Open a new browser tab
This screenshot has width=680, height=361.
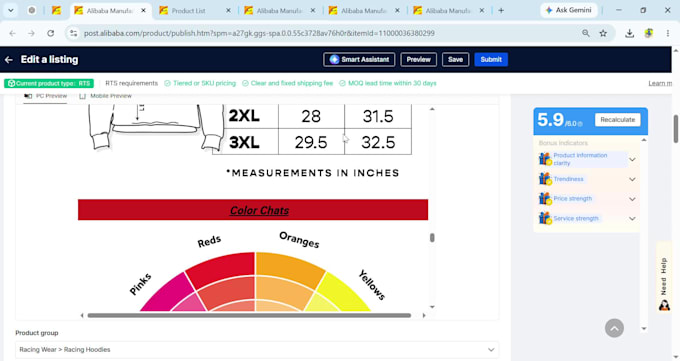coord(501,10)
